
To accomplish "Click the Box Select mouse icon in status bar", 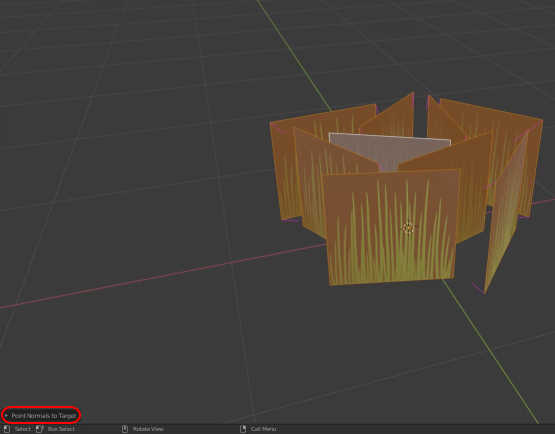I will click(x=39, y=429).
